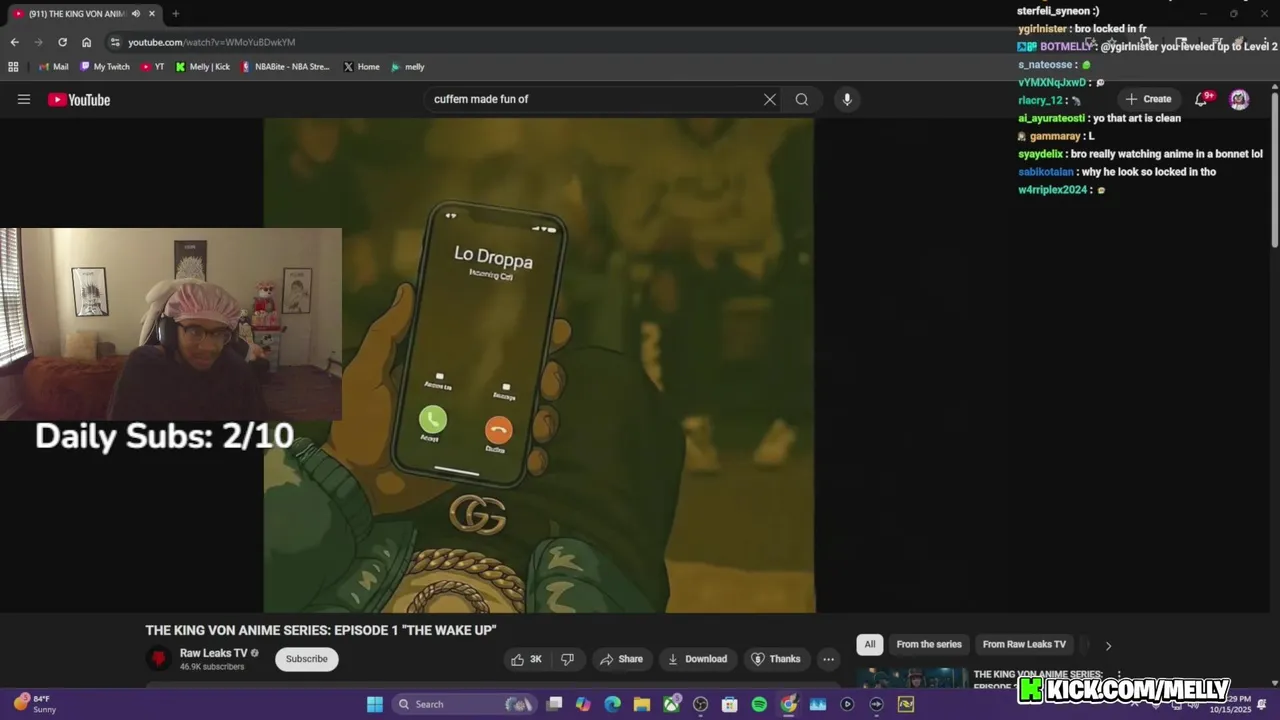
Task: Select the All filter chip
Action: (x=869, y=645)
